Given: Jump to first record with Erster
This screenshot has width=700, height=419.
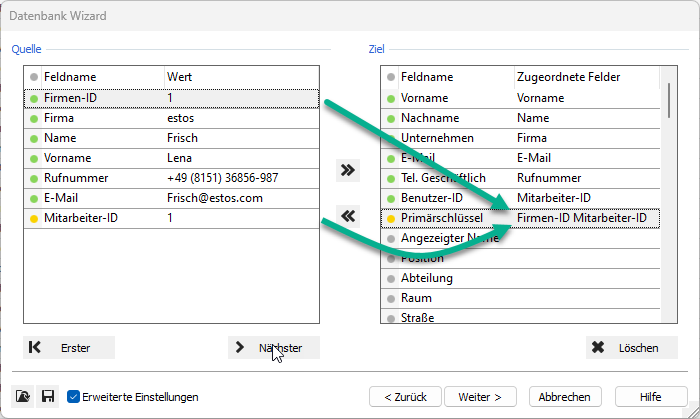Looking at the screenshot, I should (x=69, y=348).
